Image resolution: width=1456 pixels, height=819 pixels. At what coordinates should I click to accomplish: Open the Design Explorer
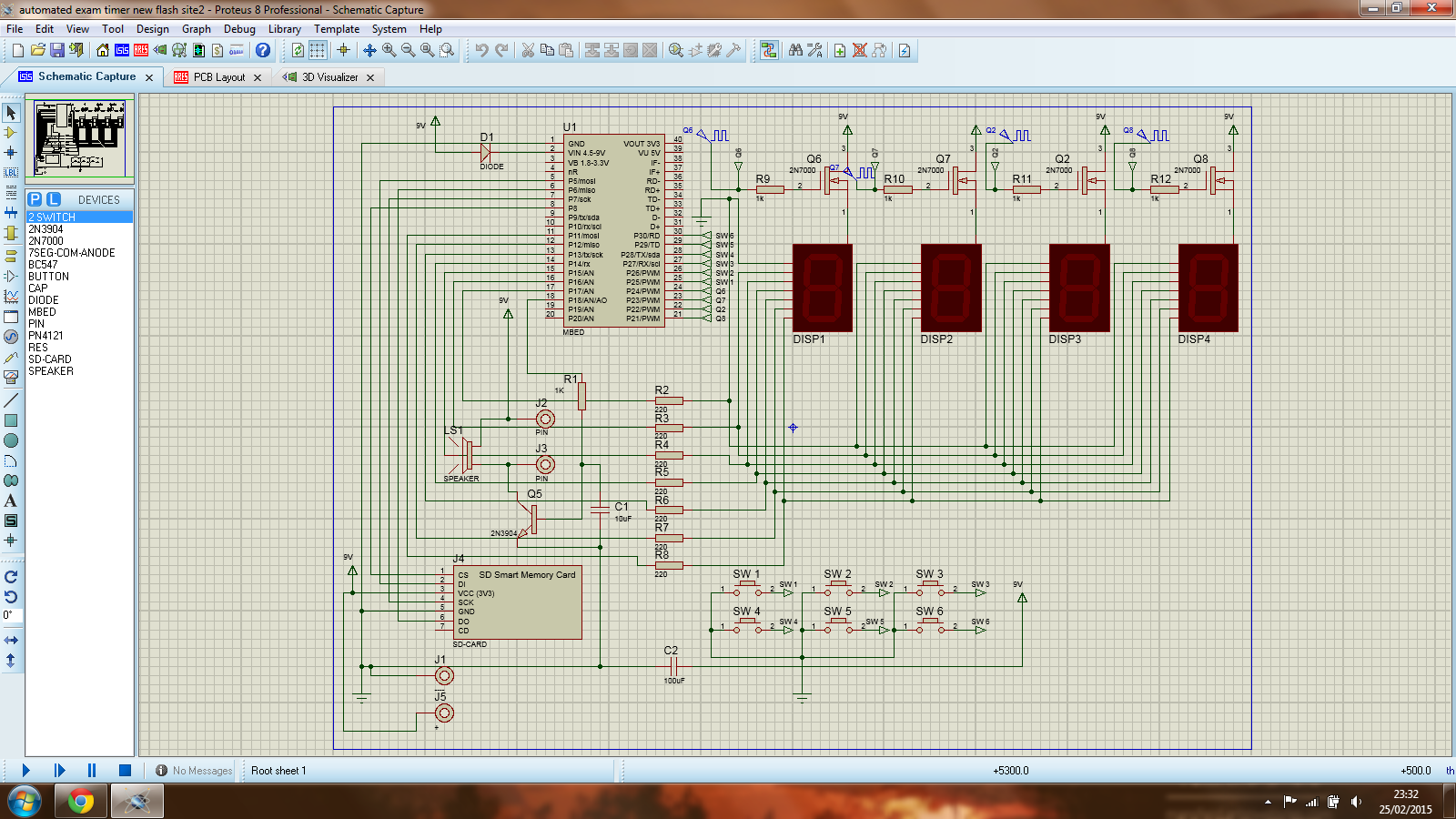[177, 50]
